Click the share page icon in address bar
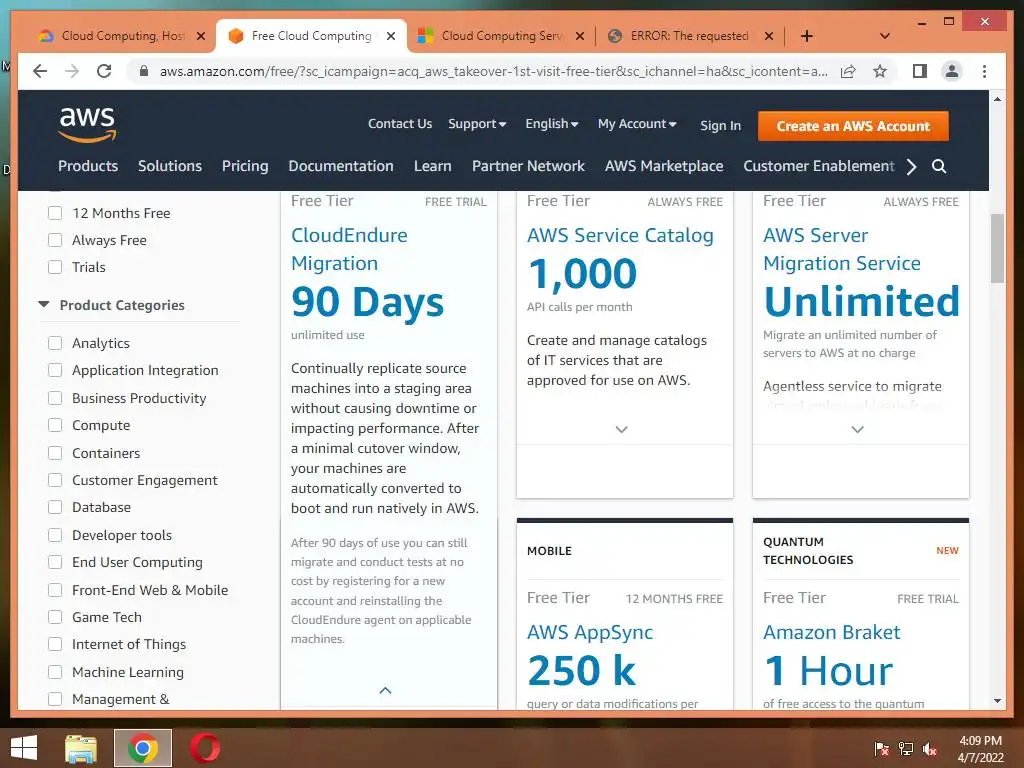The width and height of the screenshot is (1024, 768). [x=848, y=71]
